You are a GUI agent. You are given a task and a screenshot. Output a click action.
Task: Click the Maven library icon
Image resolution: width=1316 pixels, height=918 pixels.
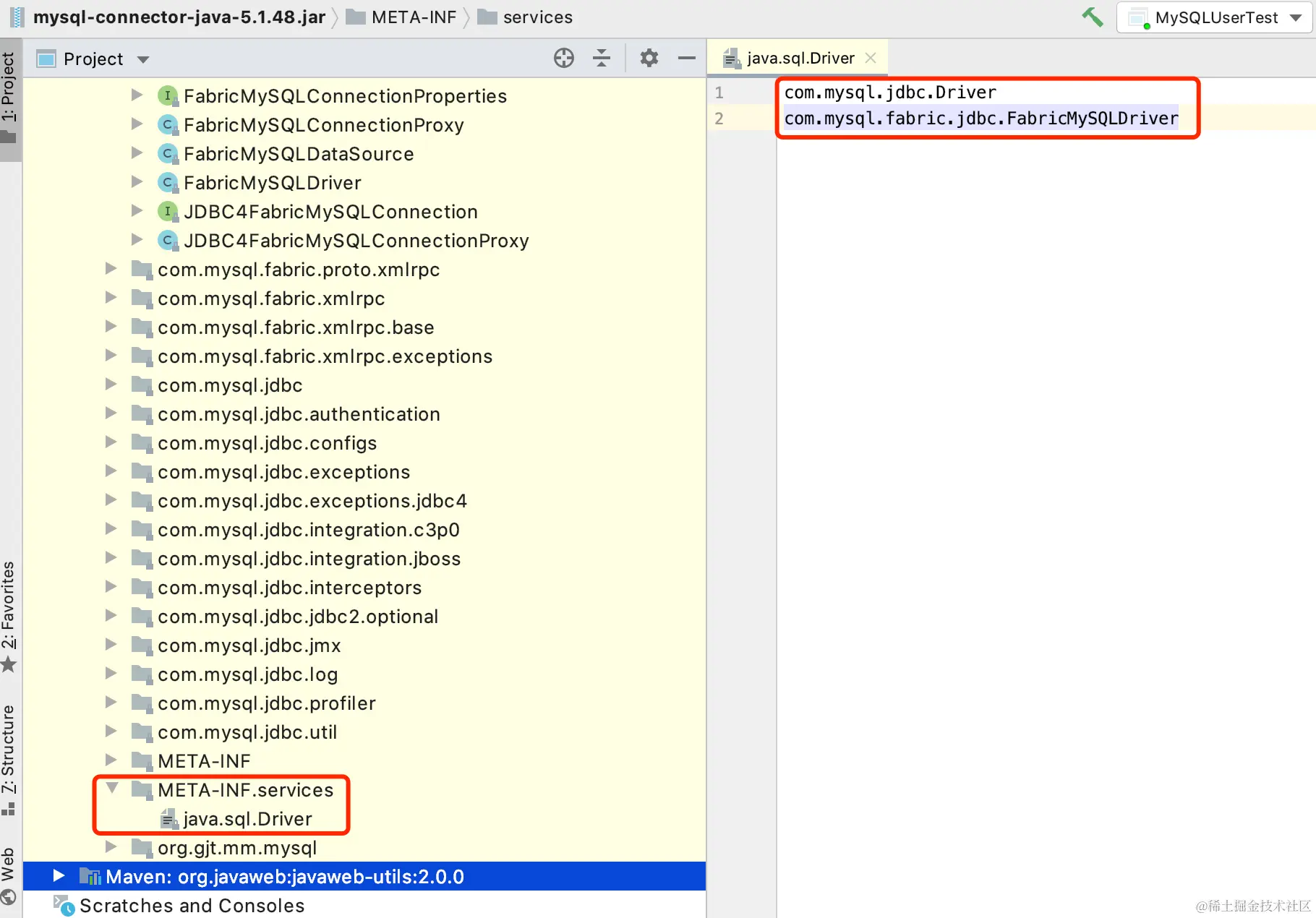tap(90, 876)
